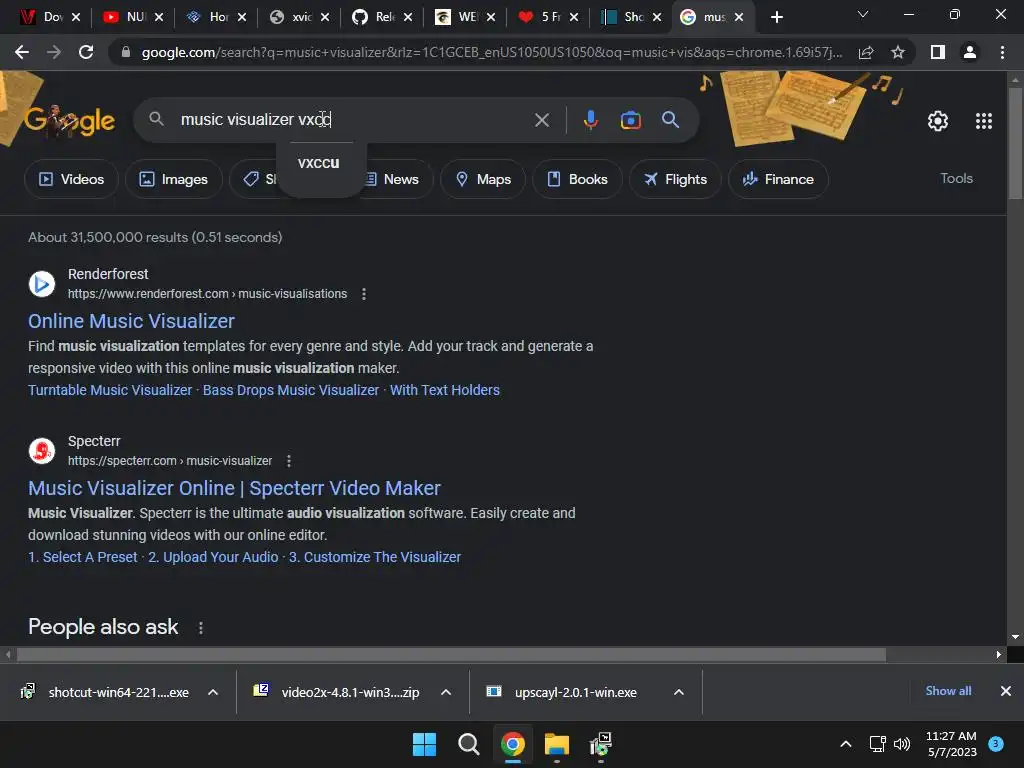
Task: Reload the current page
Action: click(86, 52)
